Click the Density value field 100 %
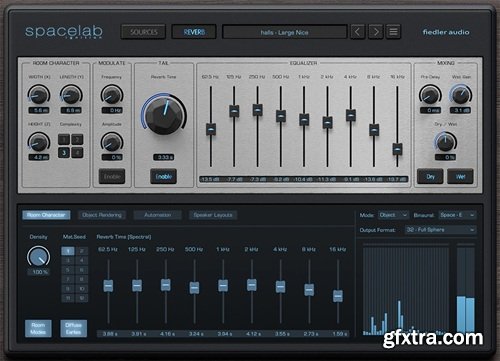 [39, 272]
